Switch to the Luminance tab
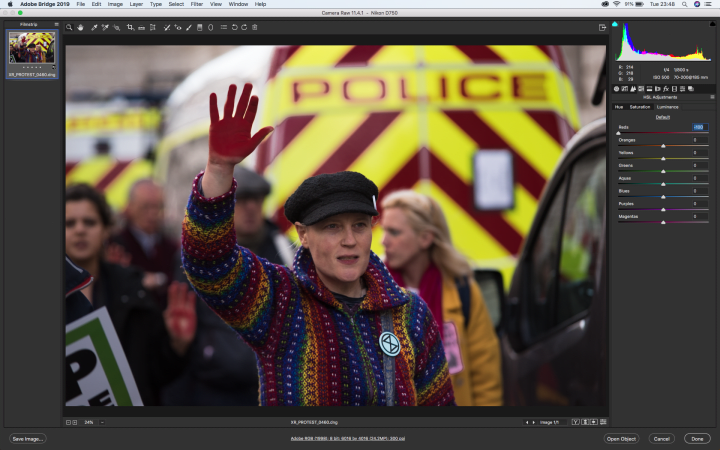This screenshot has height=450, width=720. (x=668, y=107)
